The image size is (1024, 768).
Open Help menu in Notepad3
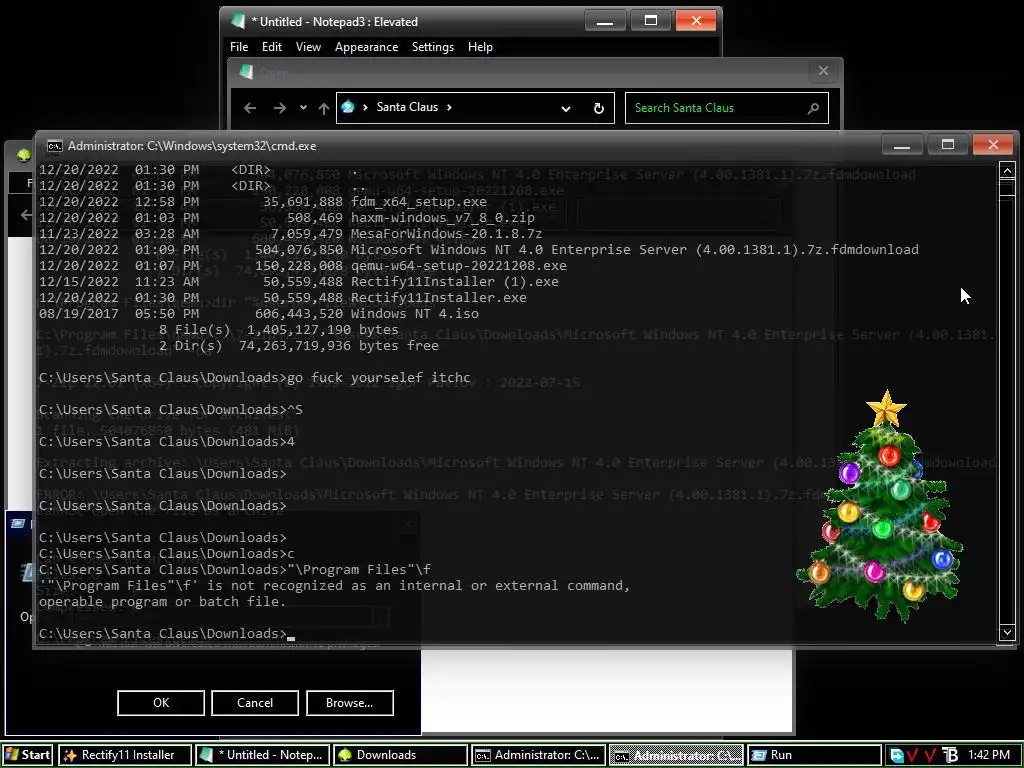point(480,47)
